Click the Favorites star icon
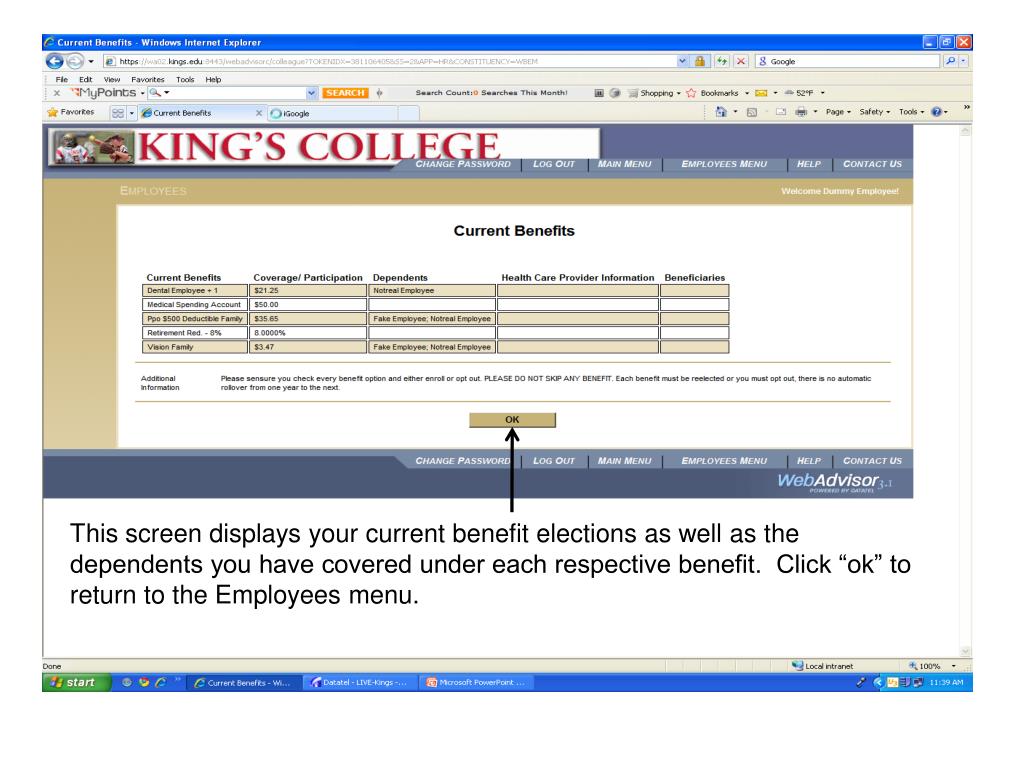 pos(53,112)
